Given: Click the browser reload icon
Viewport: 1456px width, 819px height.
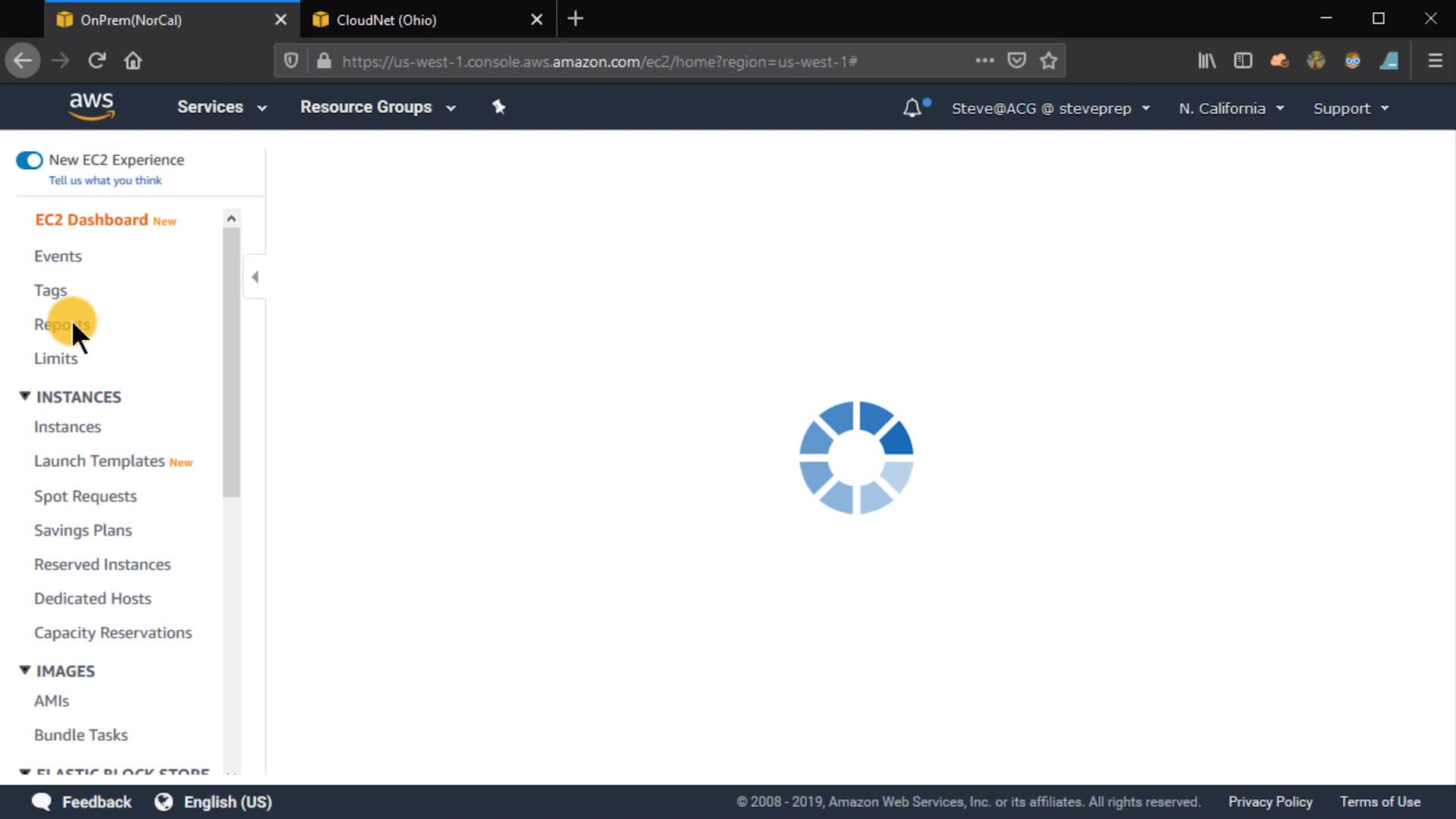Looking at the screenshot, I should click(x=96, y=61).
